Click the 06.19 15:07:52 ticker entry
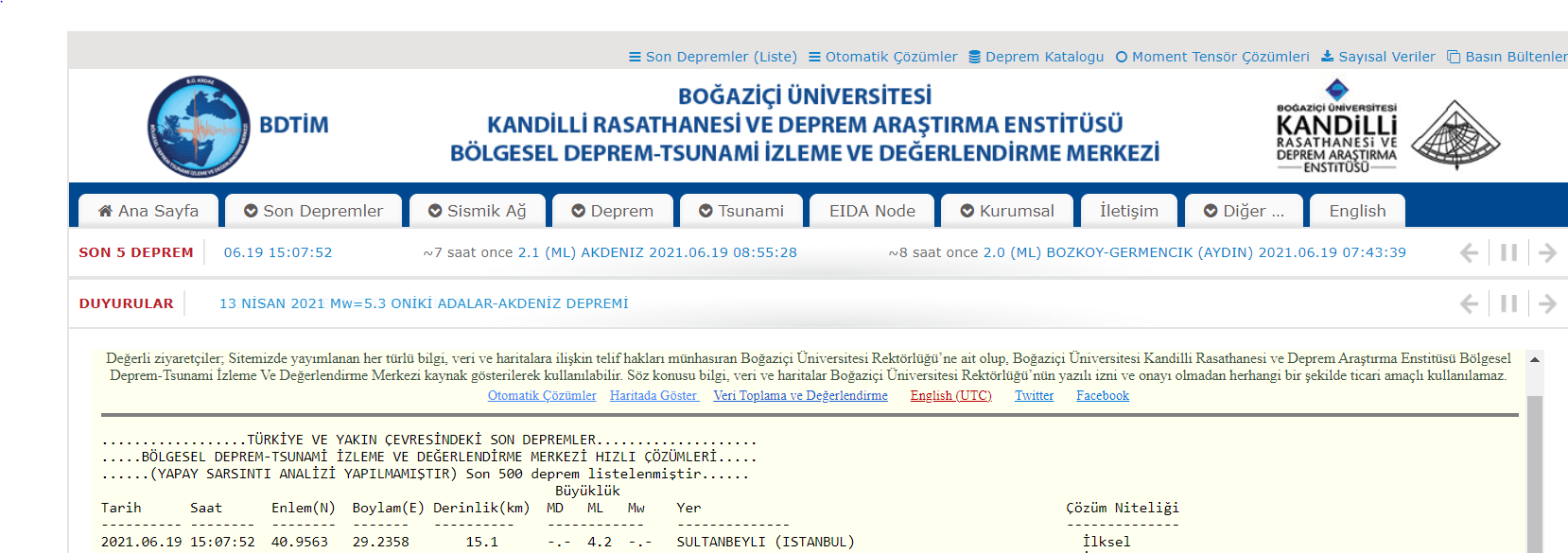The width and height of the screenshot is (1568, 553). 278,252
